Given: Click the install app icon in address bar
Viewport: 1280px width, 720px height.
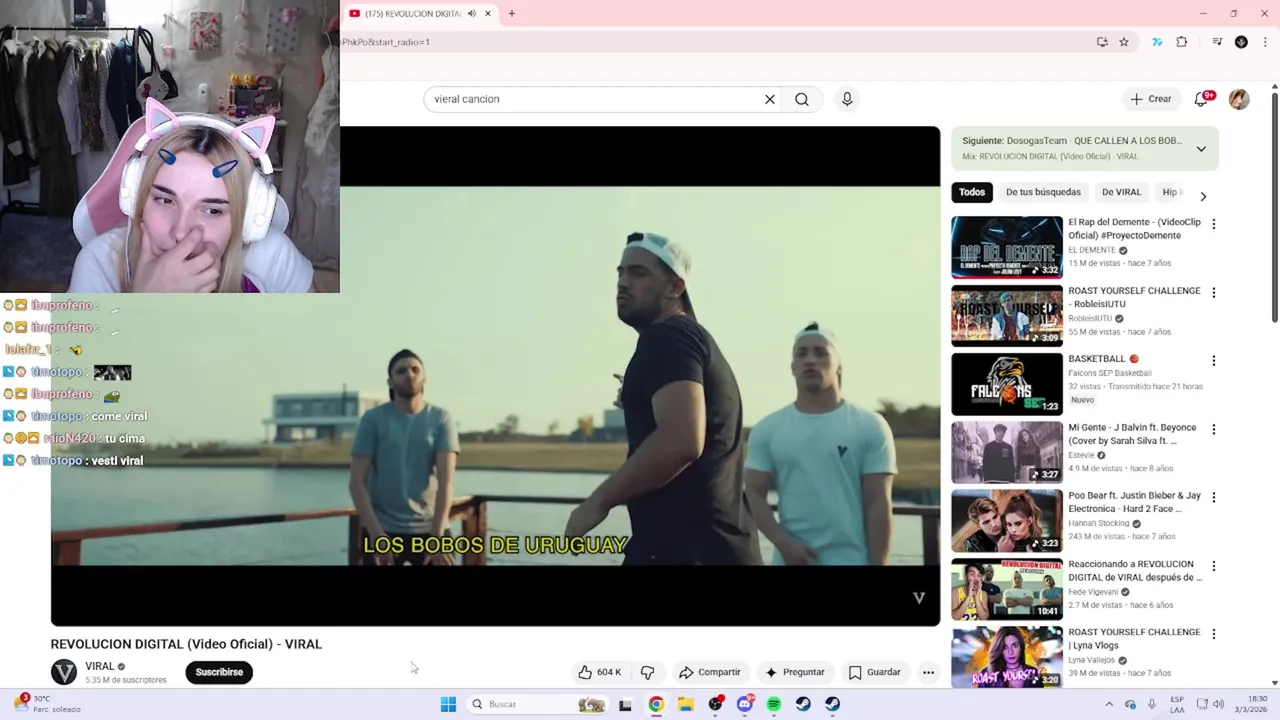Looking at the screenshot, I should pos(1102,42).
